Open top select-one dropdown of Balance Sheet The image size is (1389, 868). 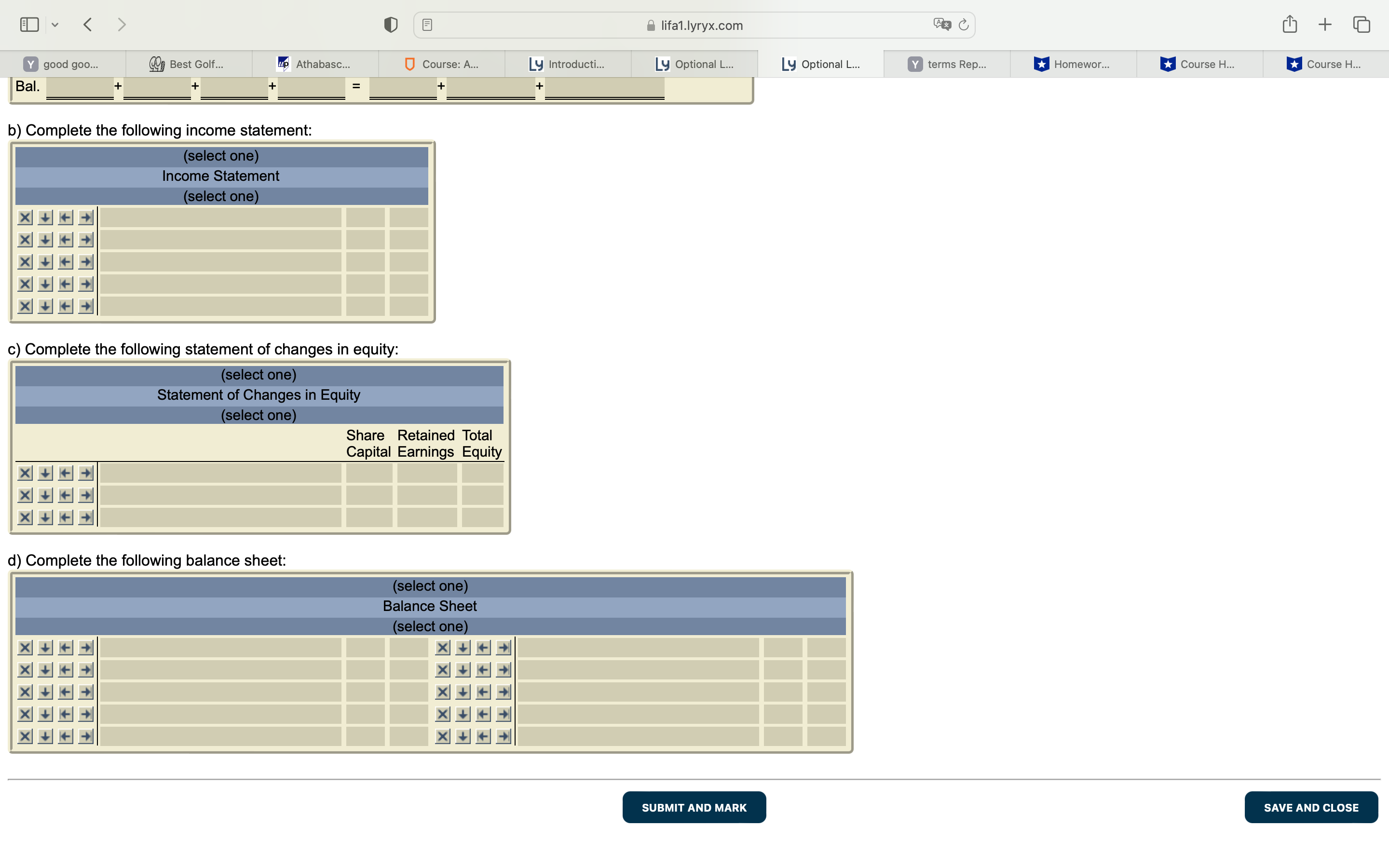[x=430, y=586]
